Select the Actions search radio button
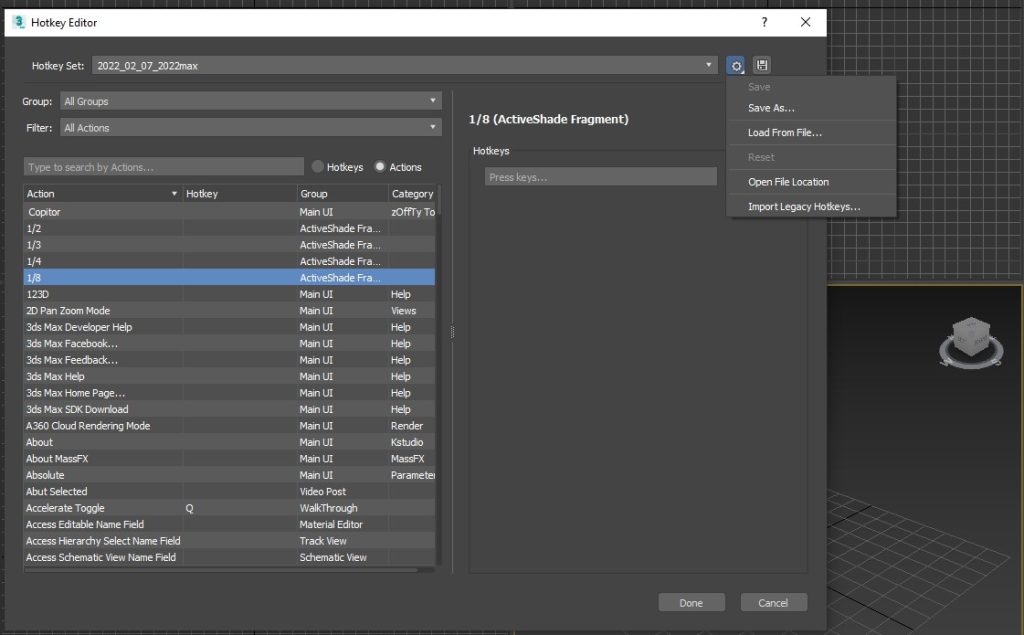 click(380, 167)
